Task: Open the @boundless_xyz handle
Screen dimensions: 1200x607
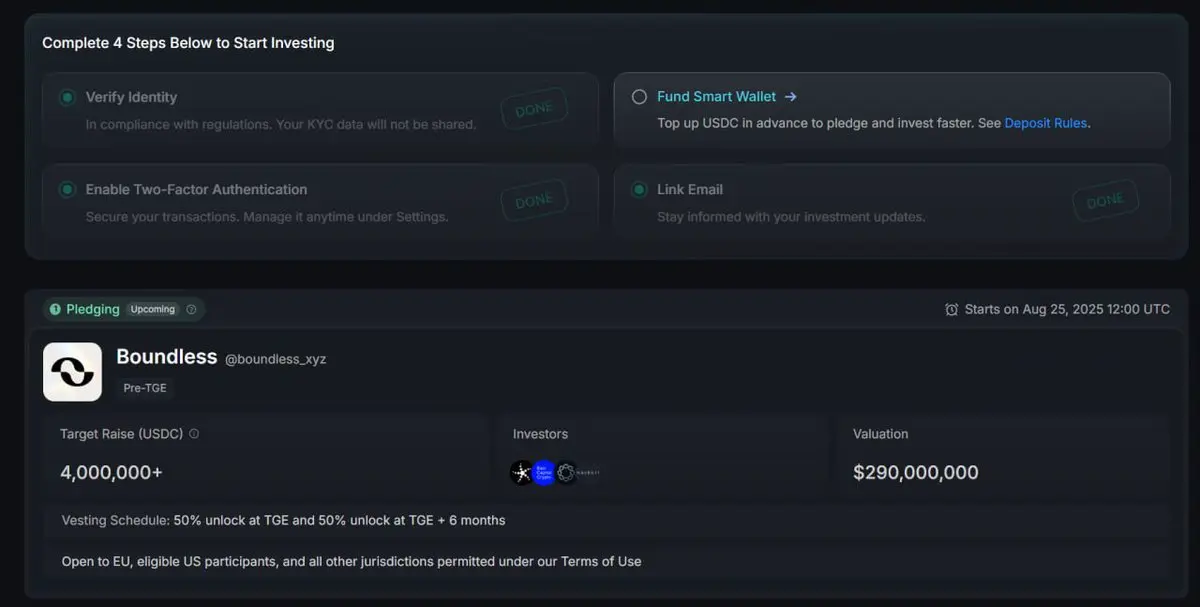Action: point(275,359)
